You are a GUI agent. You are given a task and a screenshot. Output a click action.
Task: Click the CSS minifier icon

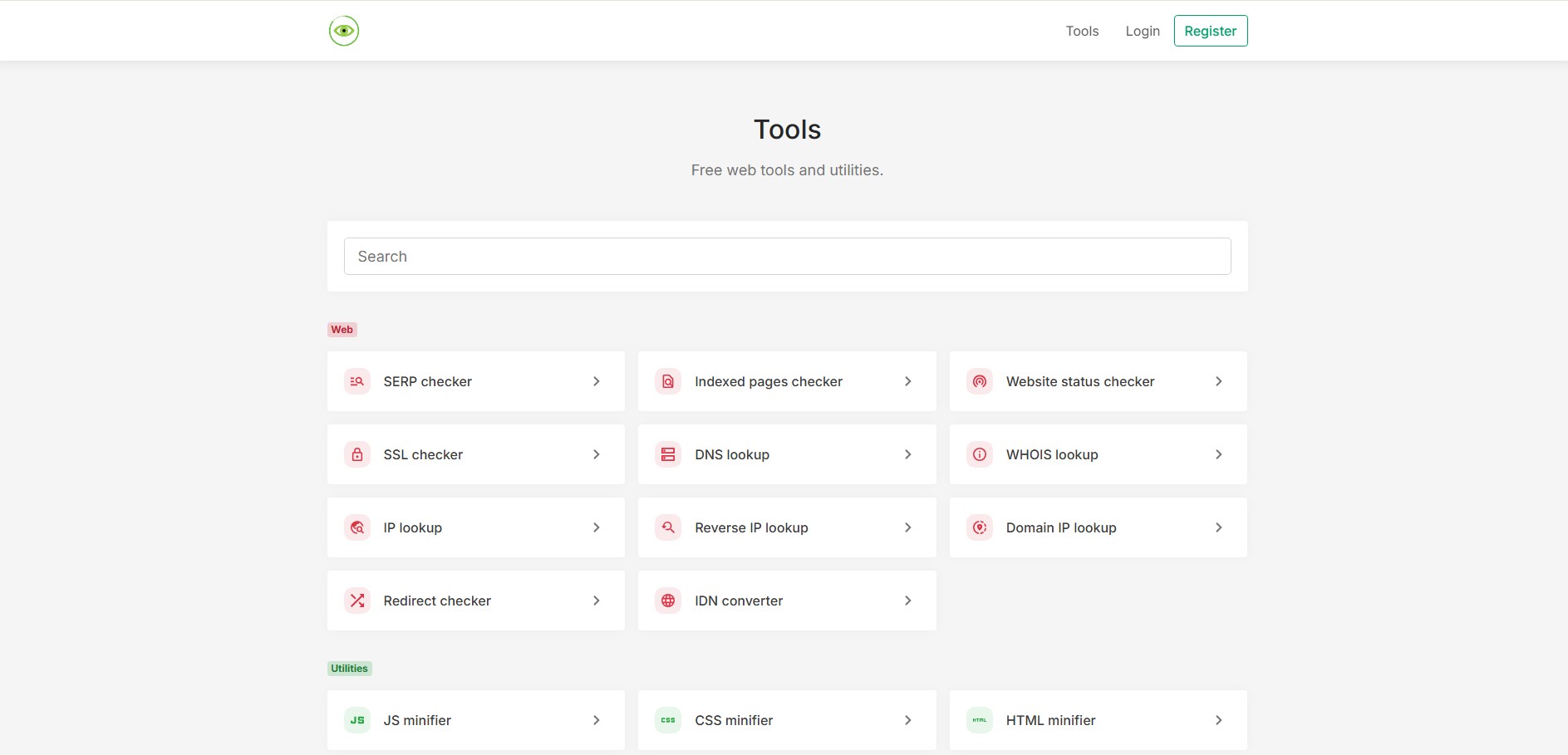pyautogui.click(x=668, y=720)
